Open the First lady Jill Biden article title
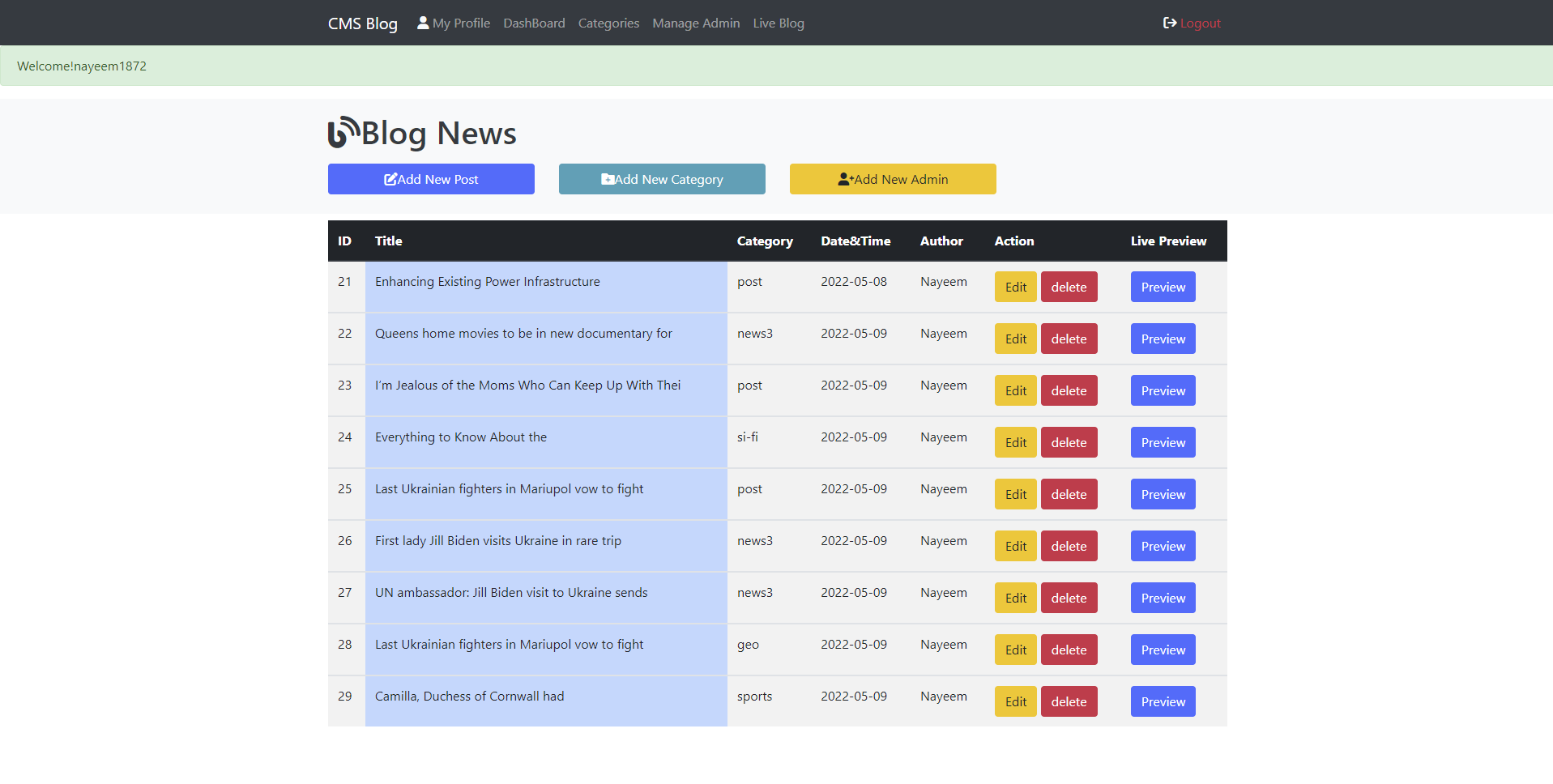 click(497, 540)
